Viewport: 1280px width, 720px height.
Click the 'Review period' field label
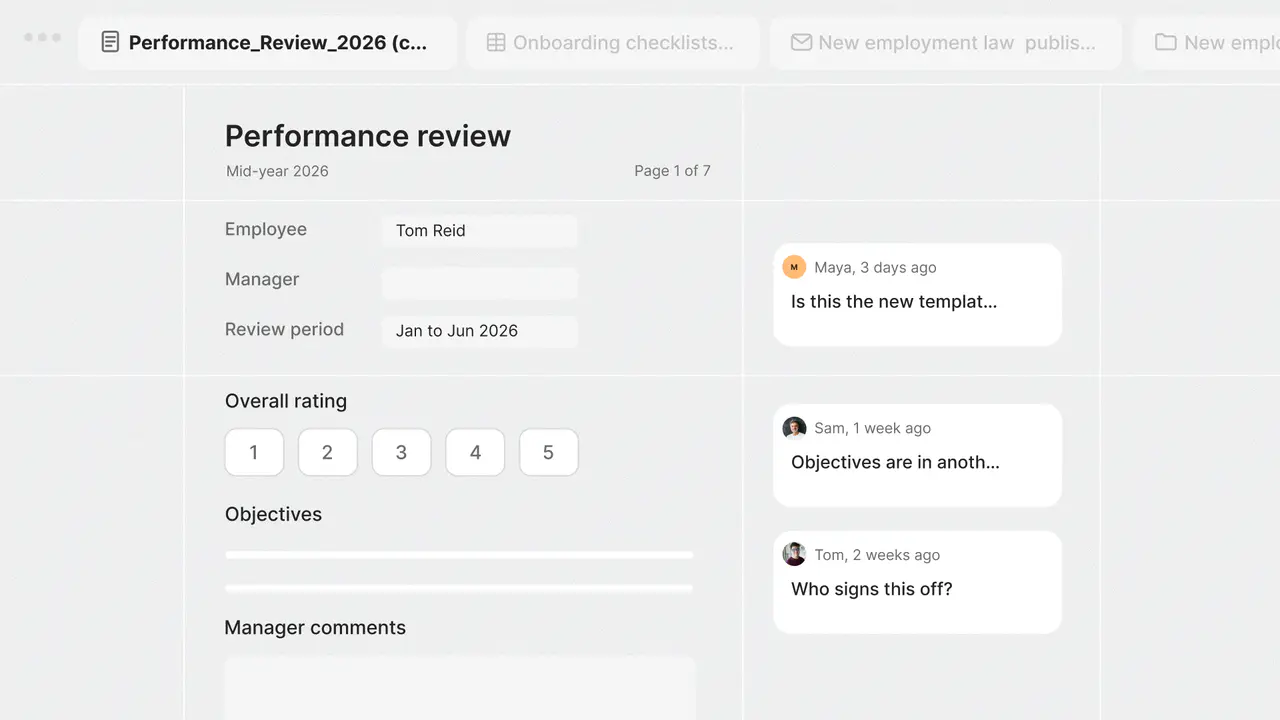tap(284, 329)
